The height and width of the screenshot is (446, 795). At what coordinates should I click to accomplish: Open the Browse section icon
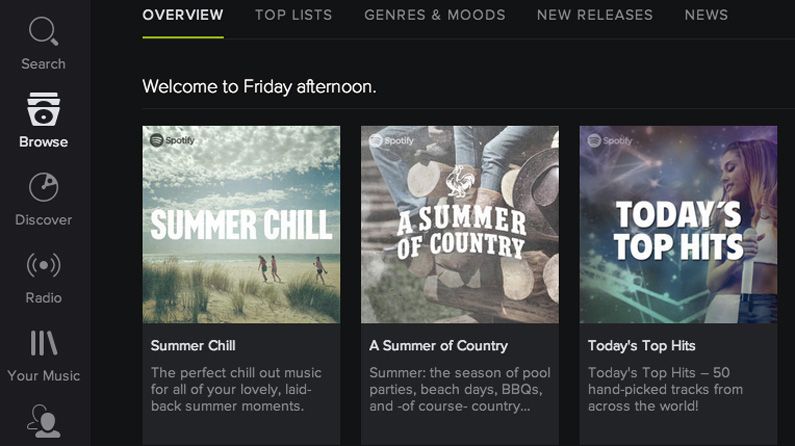pyautogui.click(x=43, y=108)
